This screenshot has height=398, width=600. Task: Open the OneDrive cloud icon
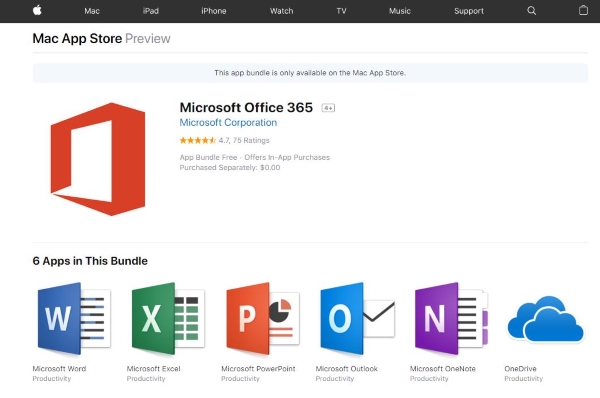[546, 319]
